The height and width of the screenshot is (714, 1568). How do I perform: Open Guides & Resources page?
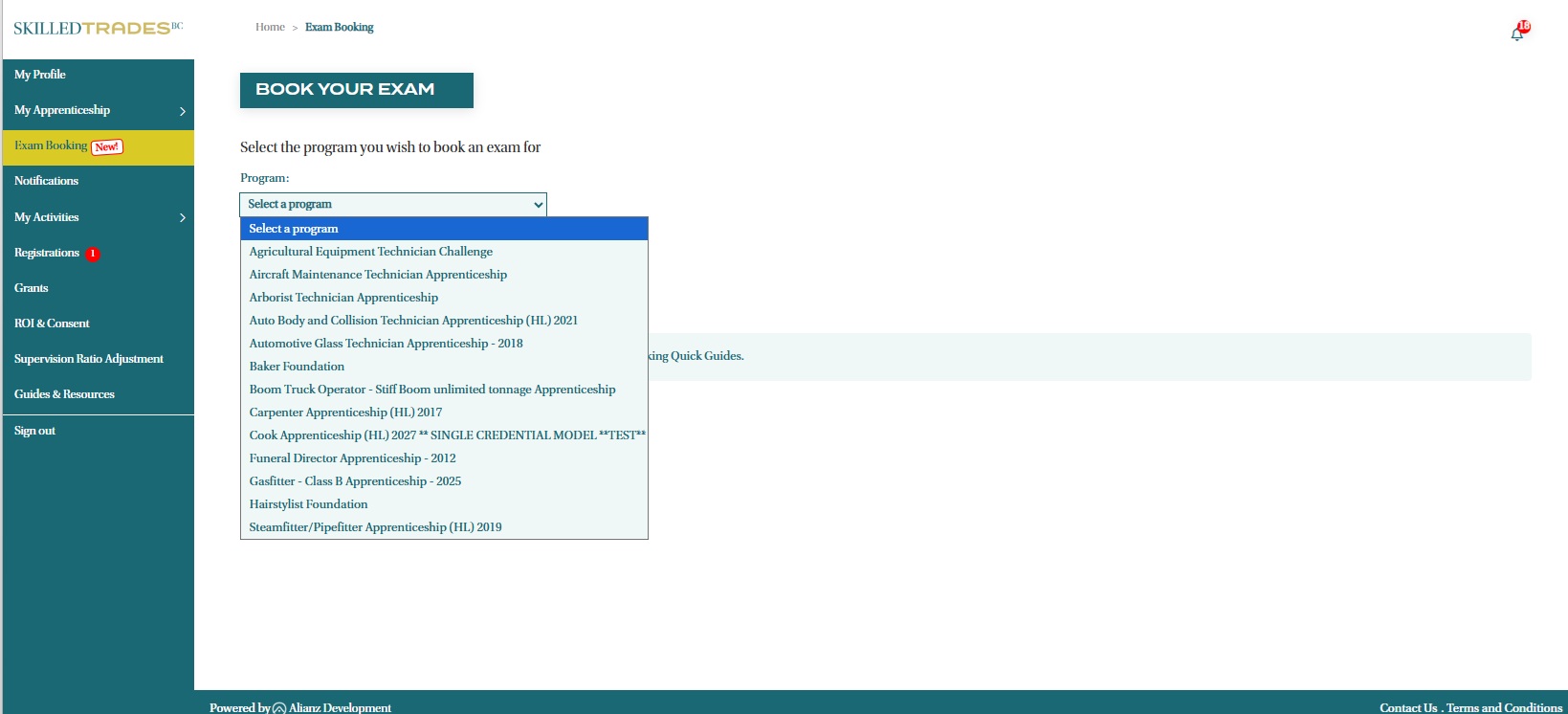tap(64, 394)
